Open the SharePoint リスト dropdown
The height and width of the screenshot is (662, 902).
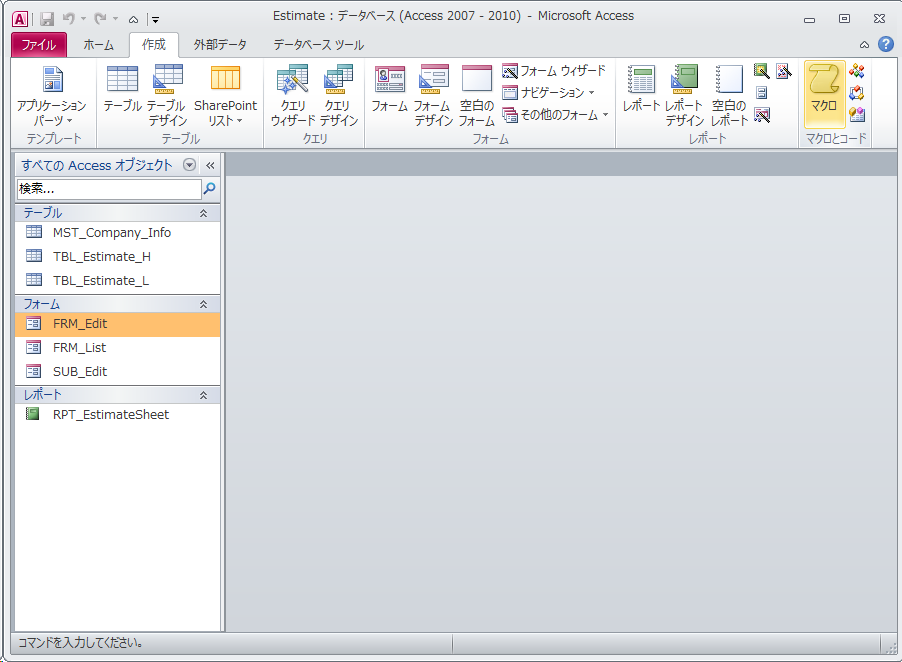[225, 95]
